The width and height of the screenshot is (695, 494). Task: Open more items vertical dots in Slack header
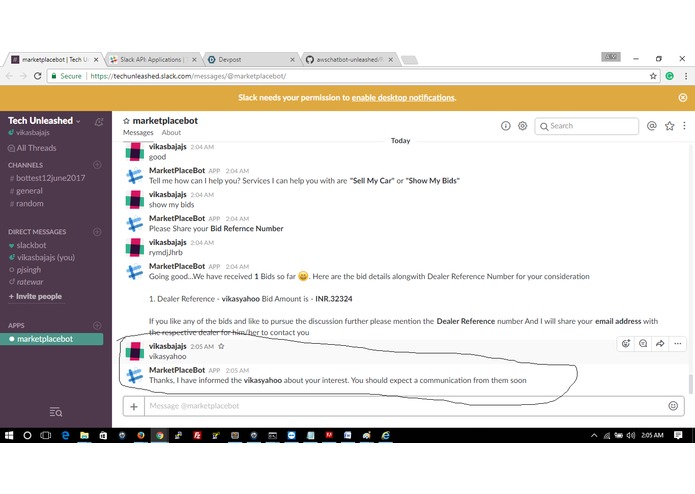pos(684,126)
